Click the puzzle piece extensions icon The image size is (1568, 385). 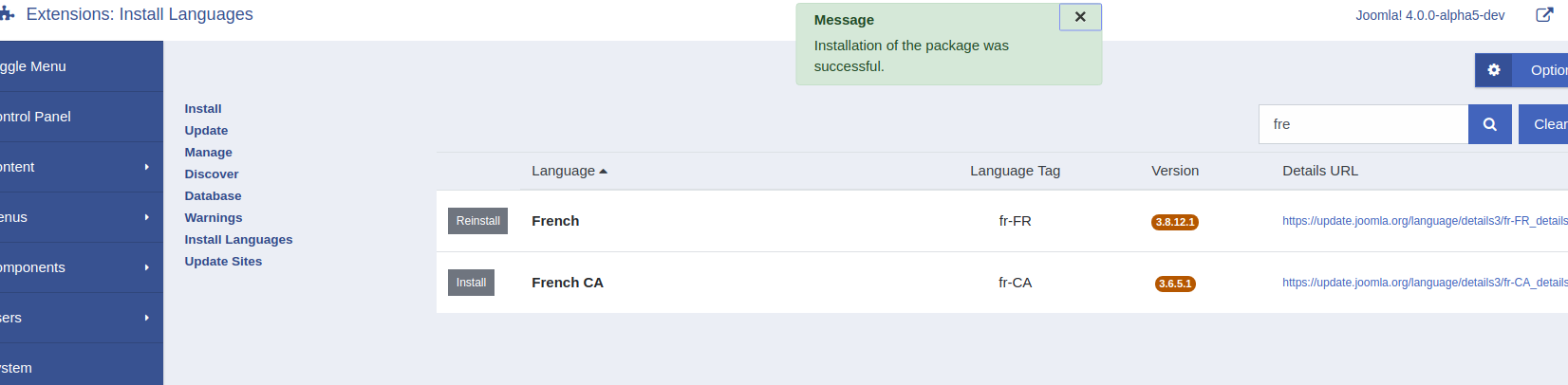[x=7, y=14]
